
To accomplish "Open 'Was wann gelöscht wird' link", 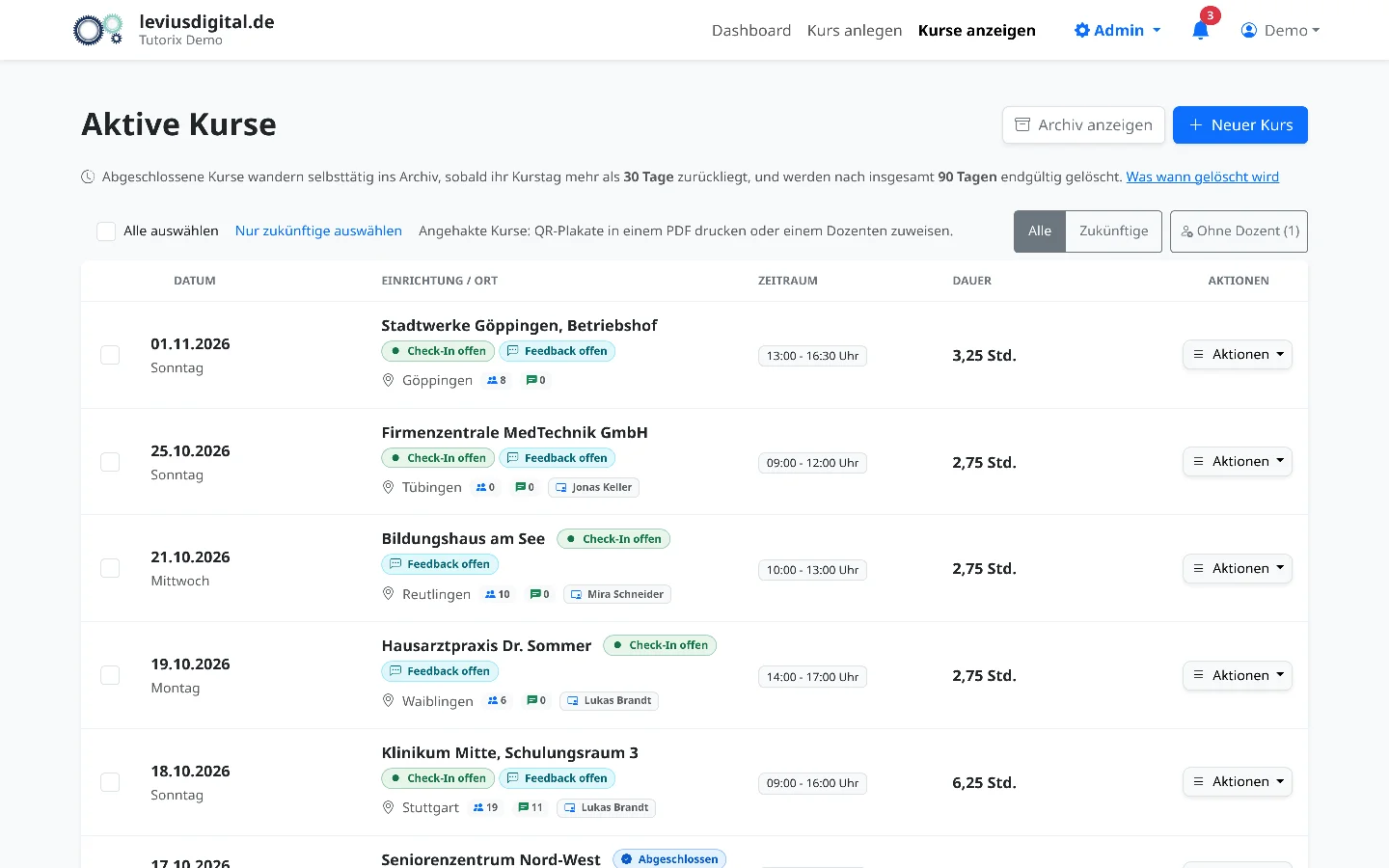I will (1203, 176).
